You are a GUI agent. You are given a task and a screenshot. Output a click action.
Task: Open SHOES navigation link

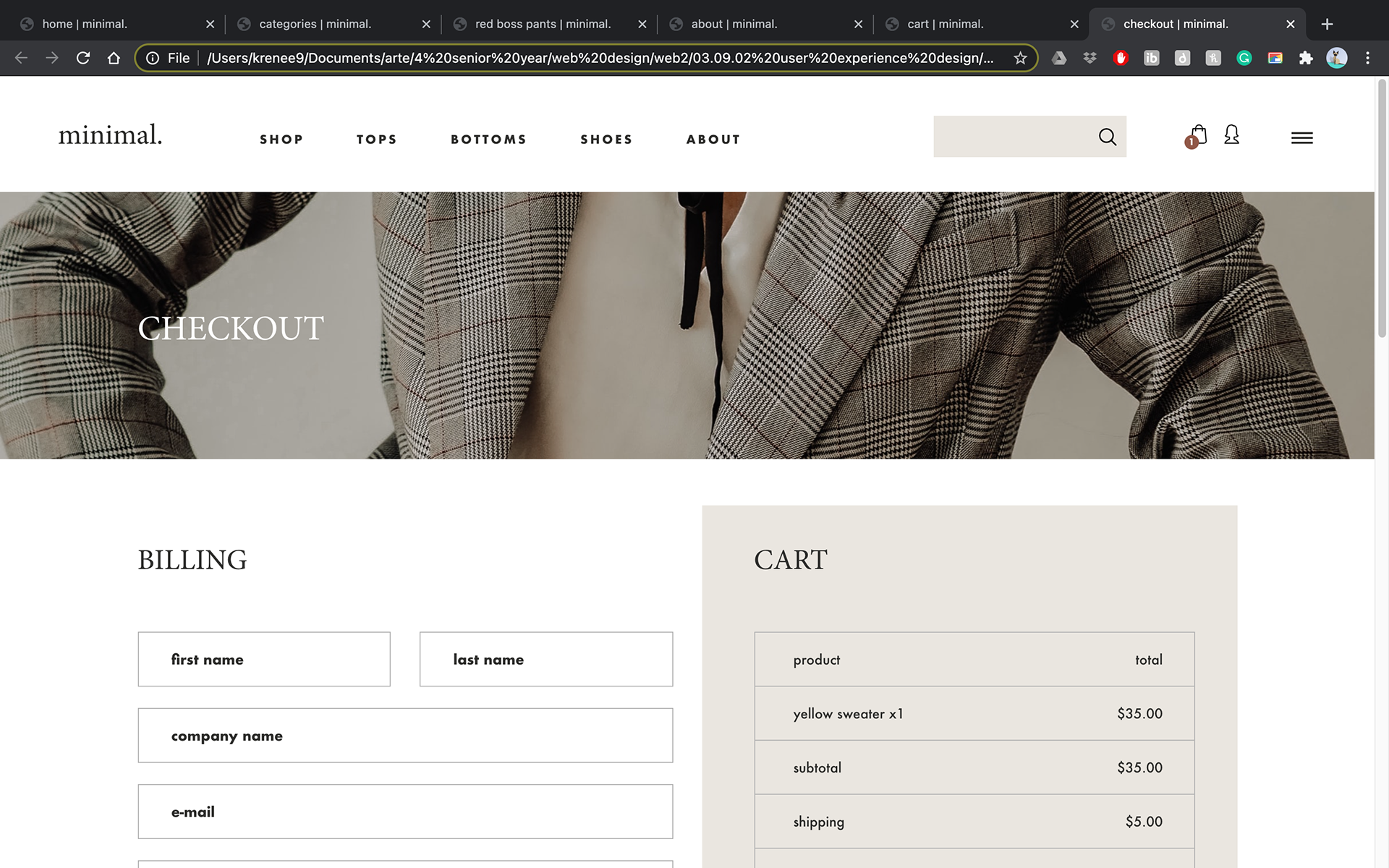point(606,139)
